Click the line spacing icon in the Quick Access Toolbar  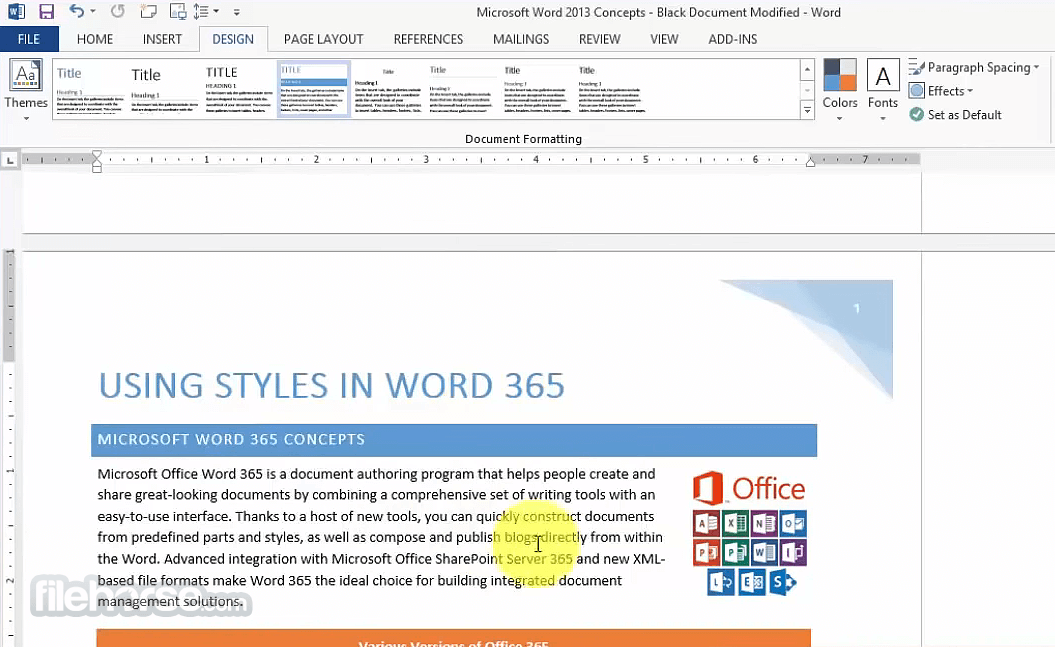(x=201, y=11)
